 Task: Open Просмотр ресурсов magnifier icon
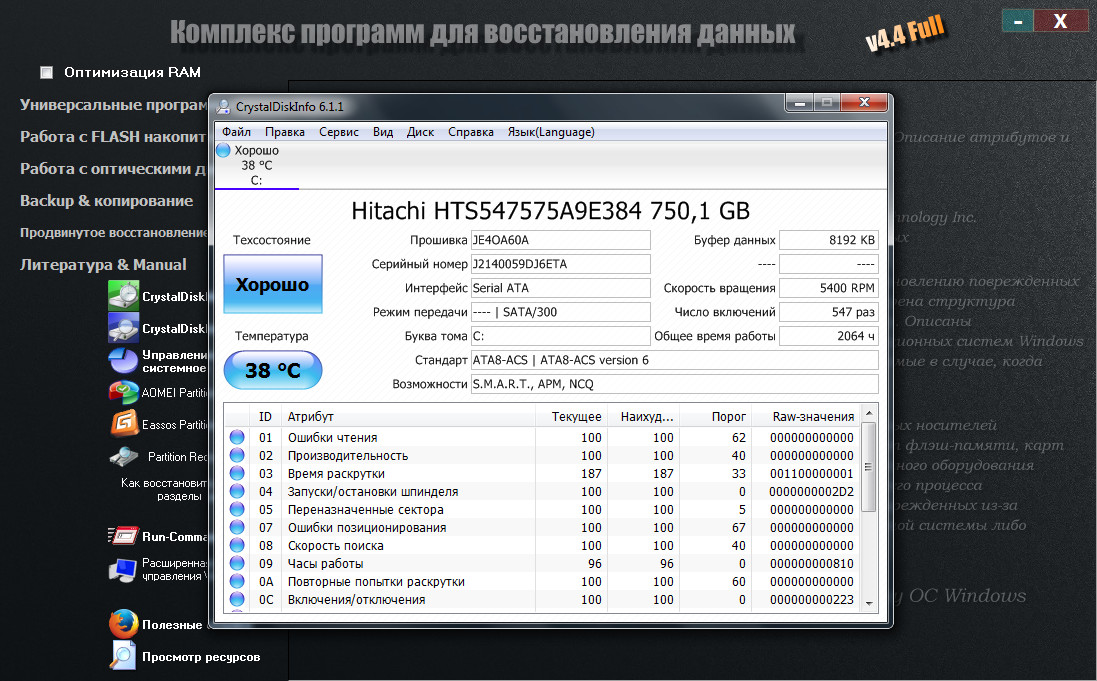point(123,656)
